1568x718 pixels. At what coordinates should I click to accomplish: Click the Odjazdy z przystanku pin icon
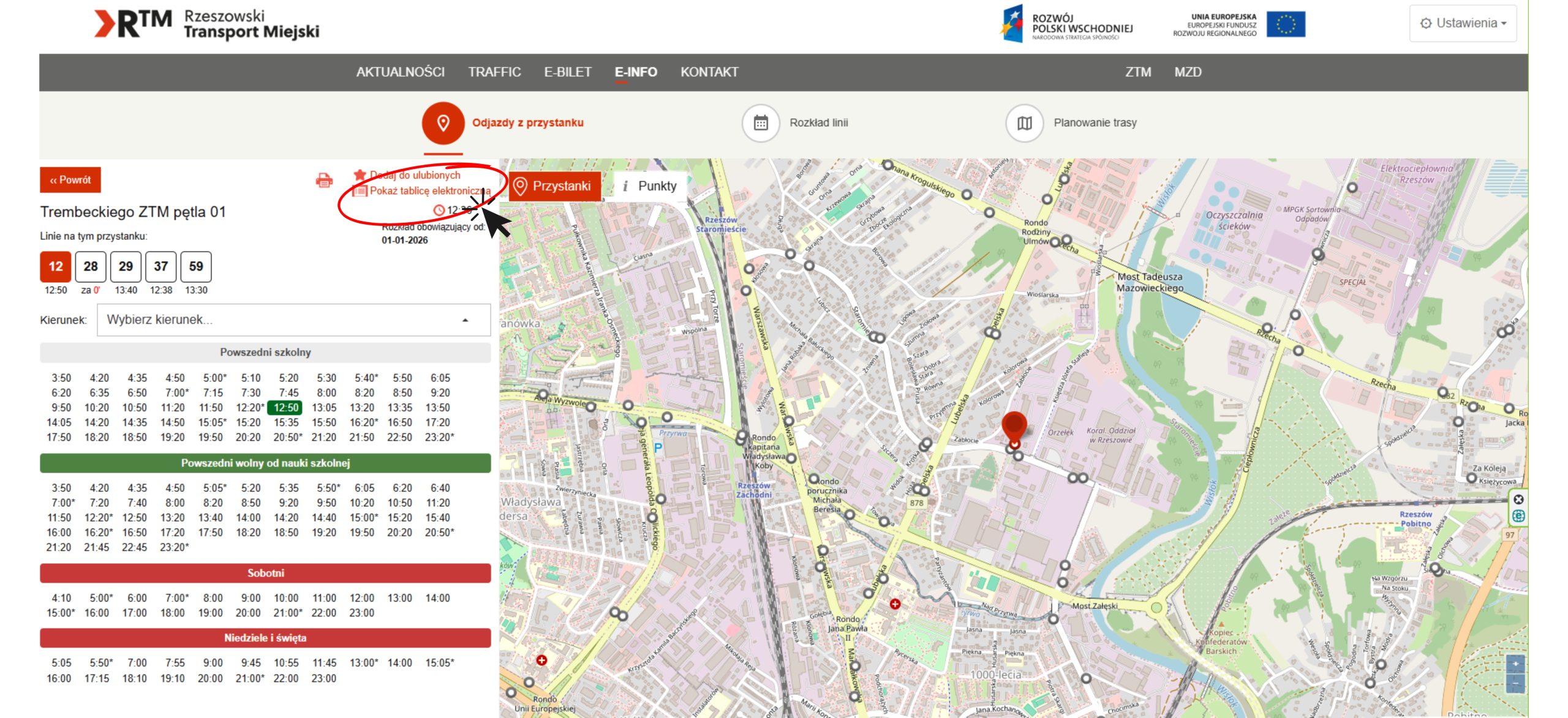click(443, 123)
